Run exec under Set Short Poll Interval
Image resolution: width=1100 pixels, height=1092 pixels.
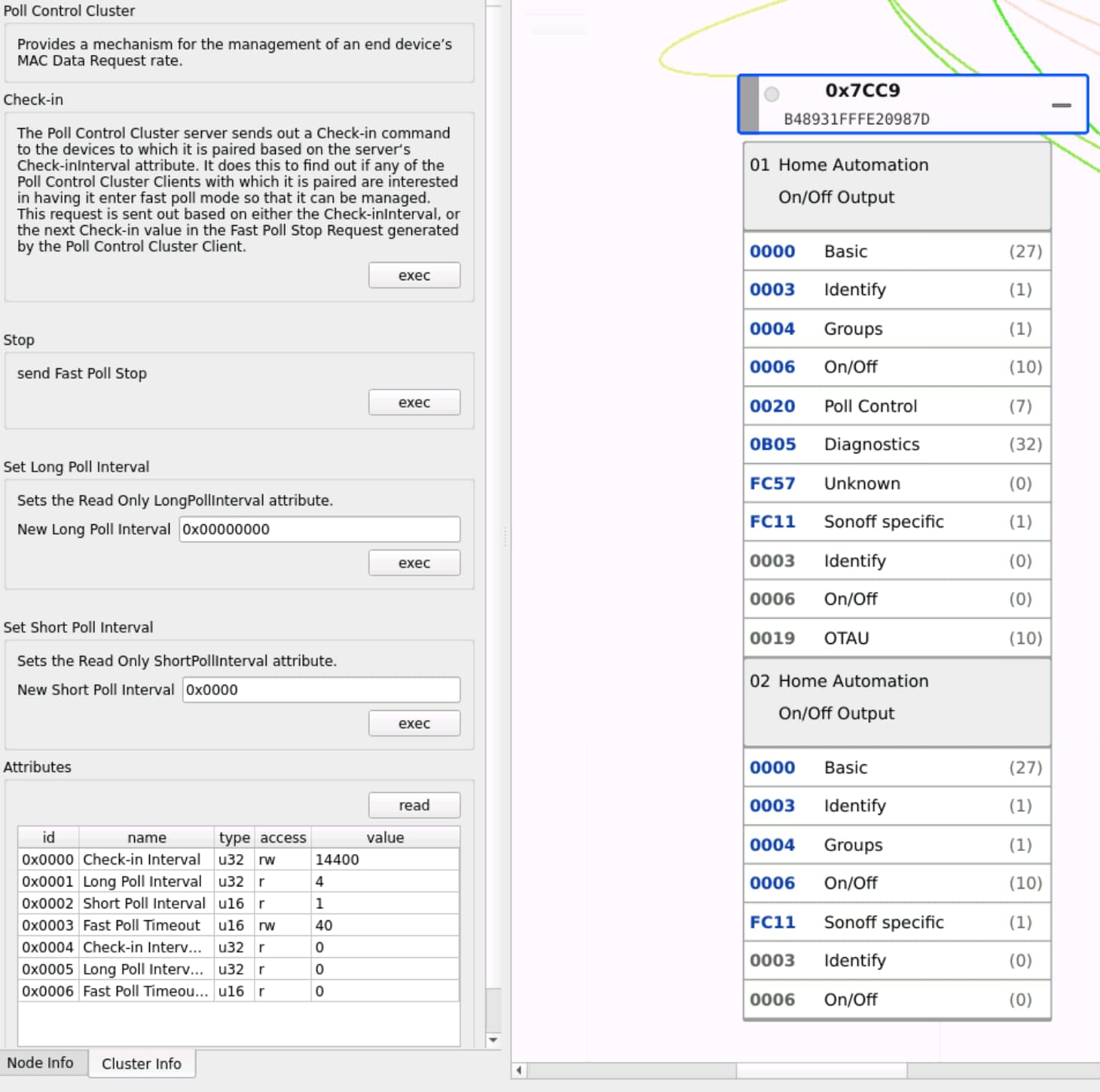414,724
